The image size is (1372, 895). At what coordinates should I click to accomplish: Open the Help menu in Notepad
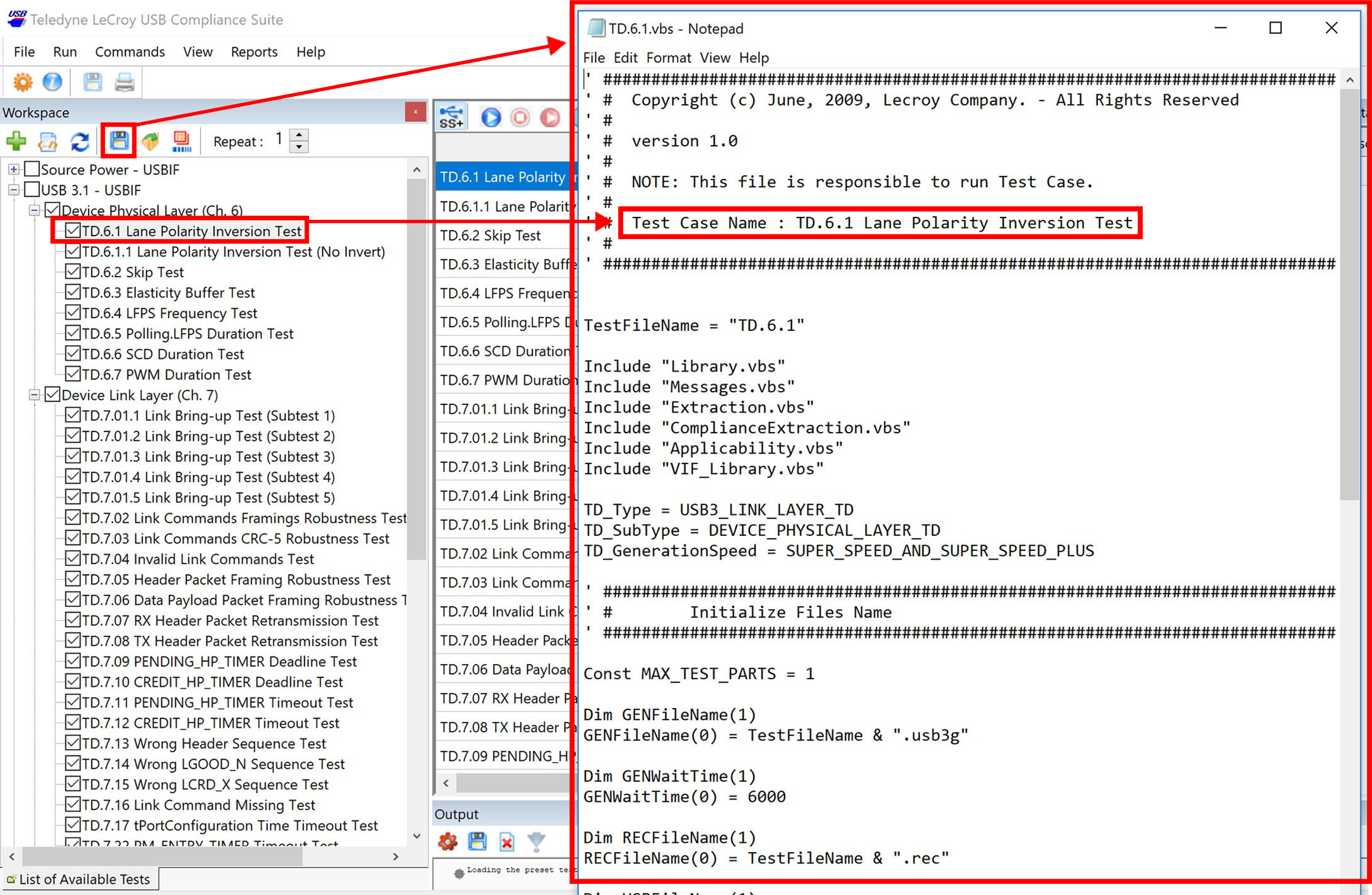[x=753, y=57]
